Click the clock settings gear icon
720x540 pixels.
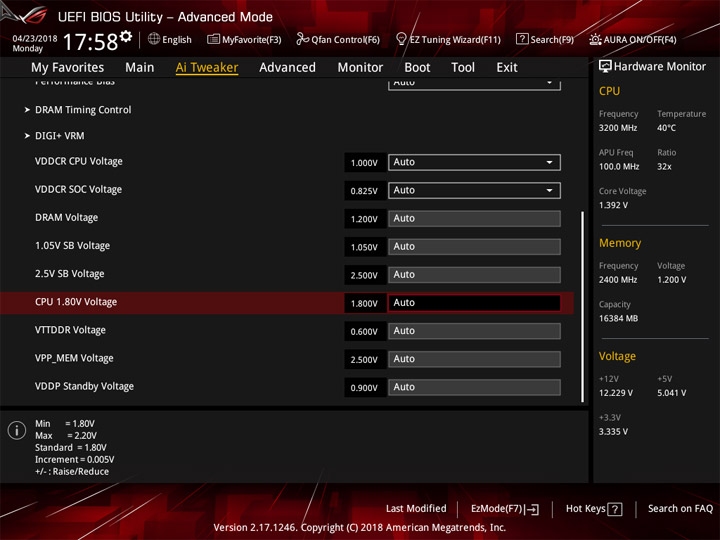[126, 36]
